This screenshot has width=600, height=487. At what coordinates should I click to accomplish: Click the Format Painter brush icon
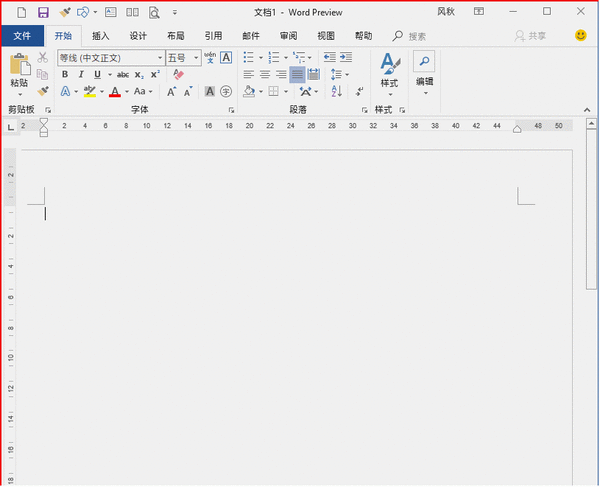coord(43,91)
